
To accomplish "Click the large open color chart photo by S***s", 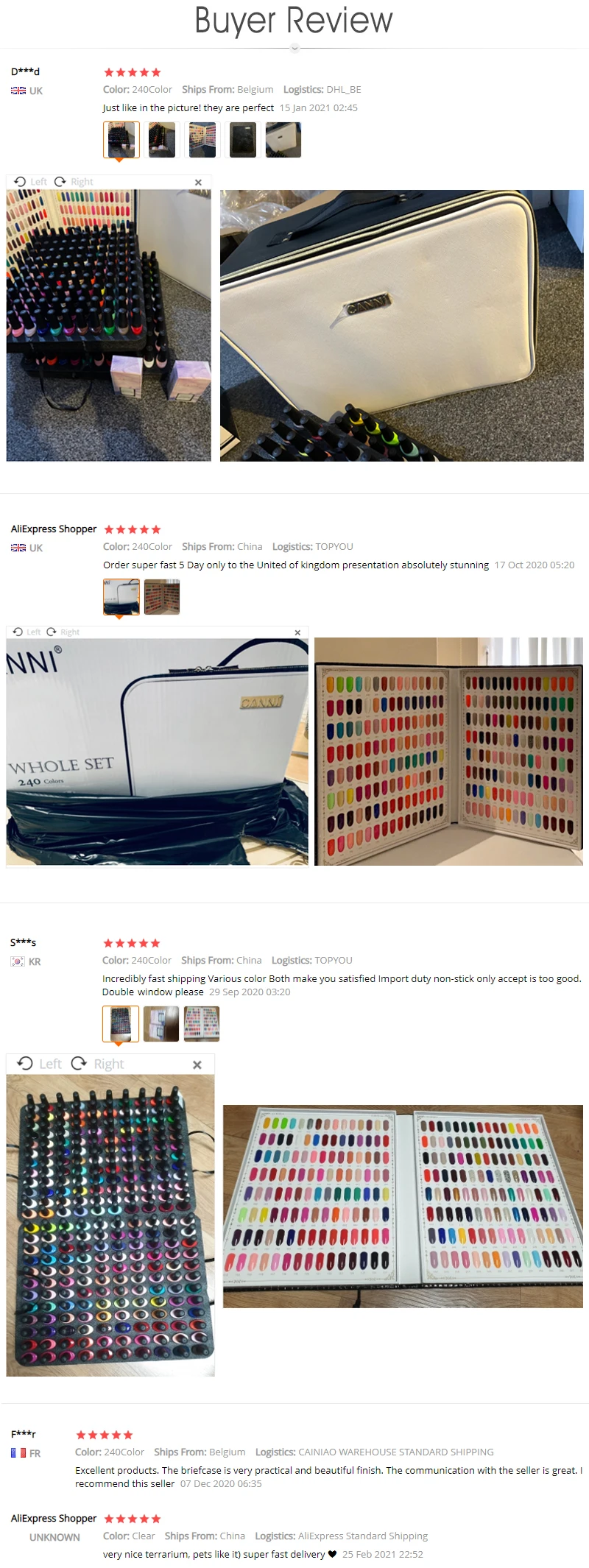I will (x=403, y=1206).
